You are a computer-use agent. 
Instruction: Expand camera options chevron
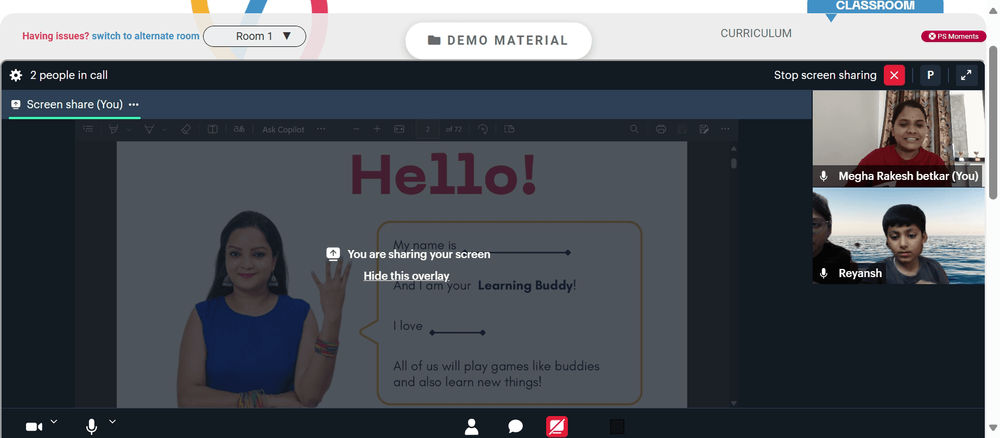[54, 421]
